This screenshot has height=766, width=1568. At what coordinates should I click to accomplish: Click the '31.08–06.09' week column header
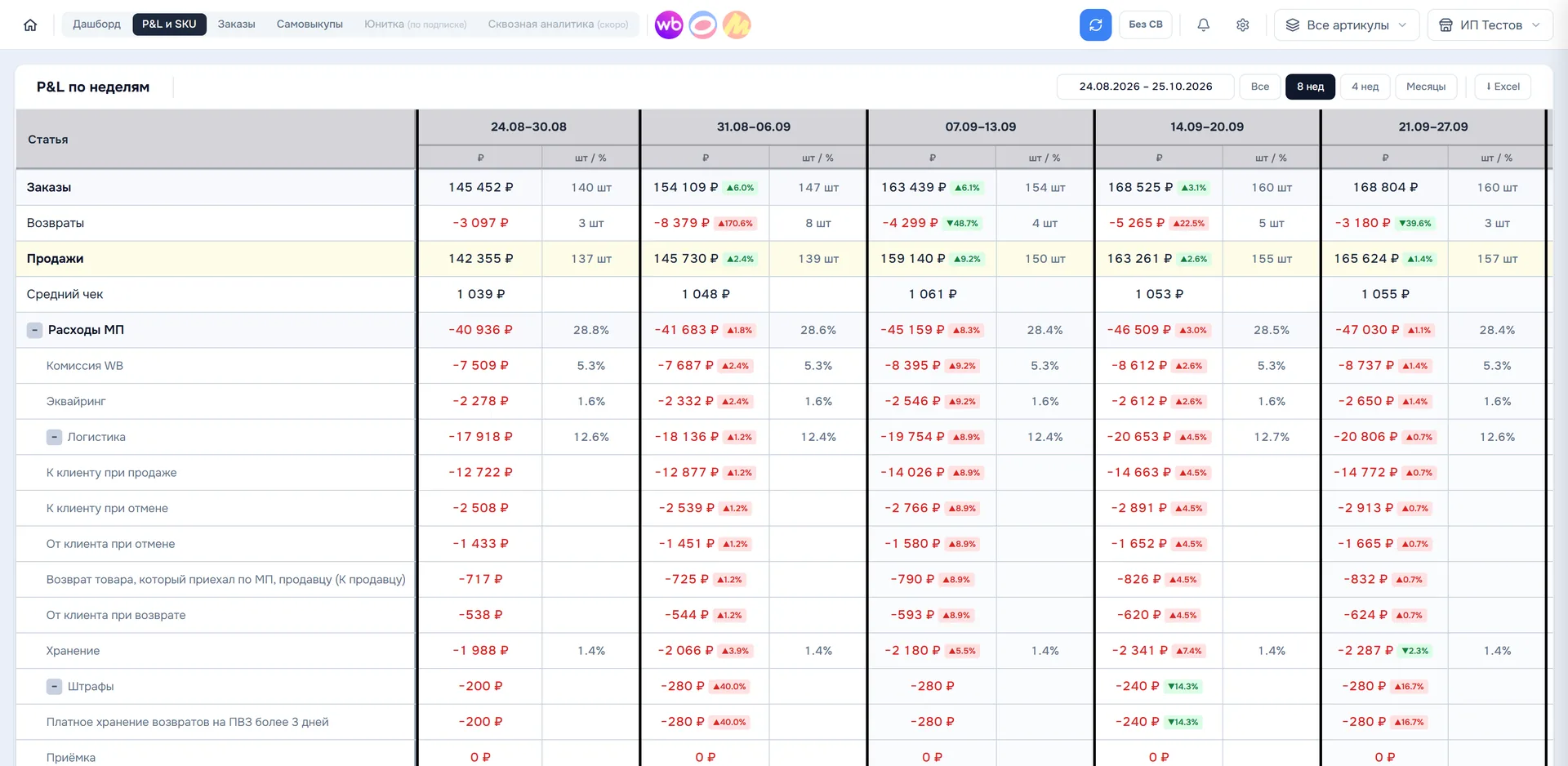pyautogui.click(x=754, y=127)
